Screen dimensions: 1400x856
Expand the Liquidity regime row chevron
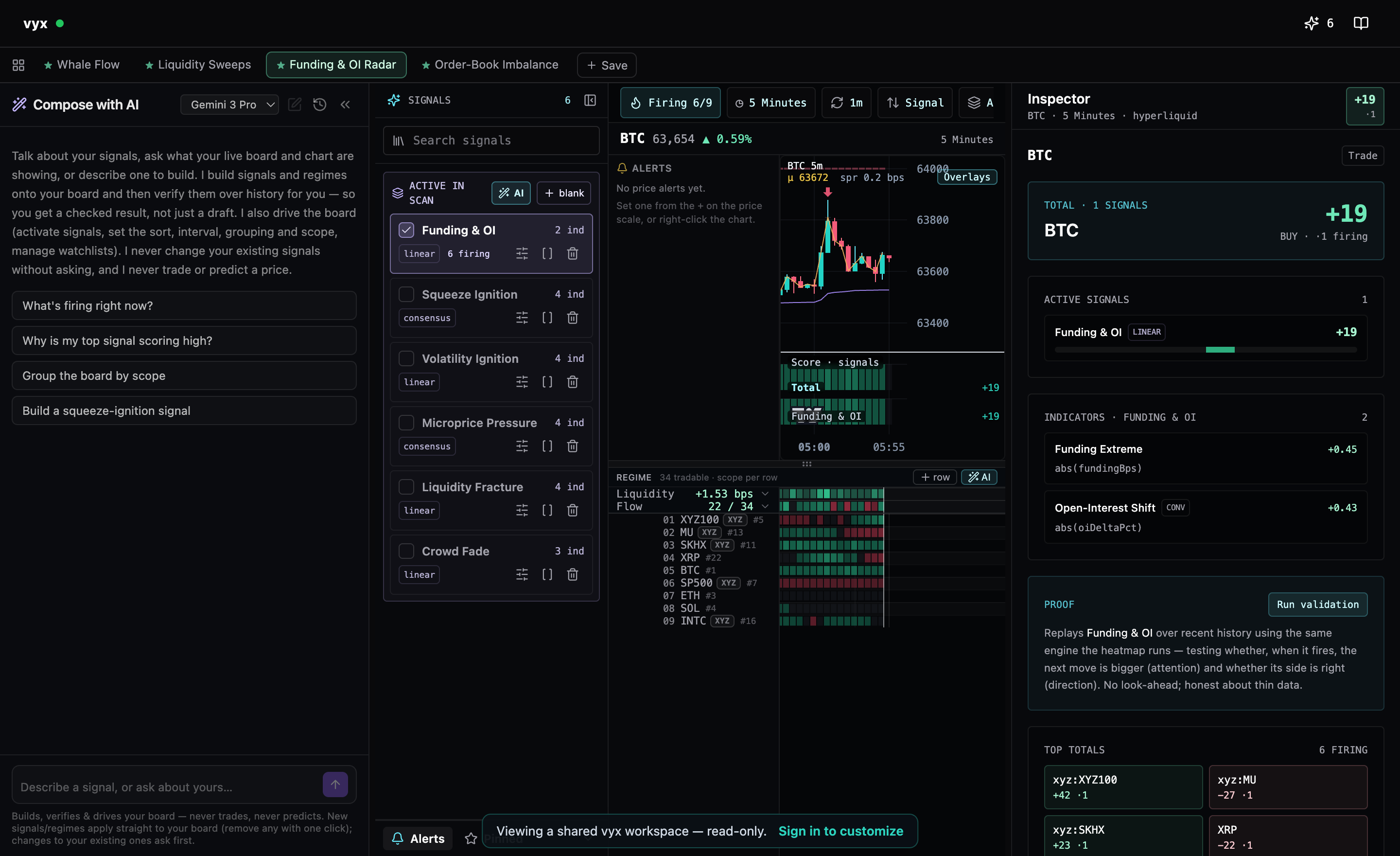point(765,493)
